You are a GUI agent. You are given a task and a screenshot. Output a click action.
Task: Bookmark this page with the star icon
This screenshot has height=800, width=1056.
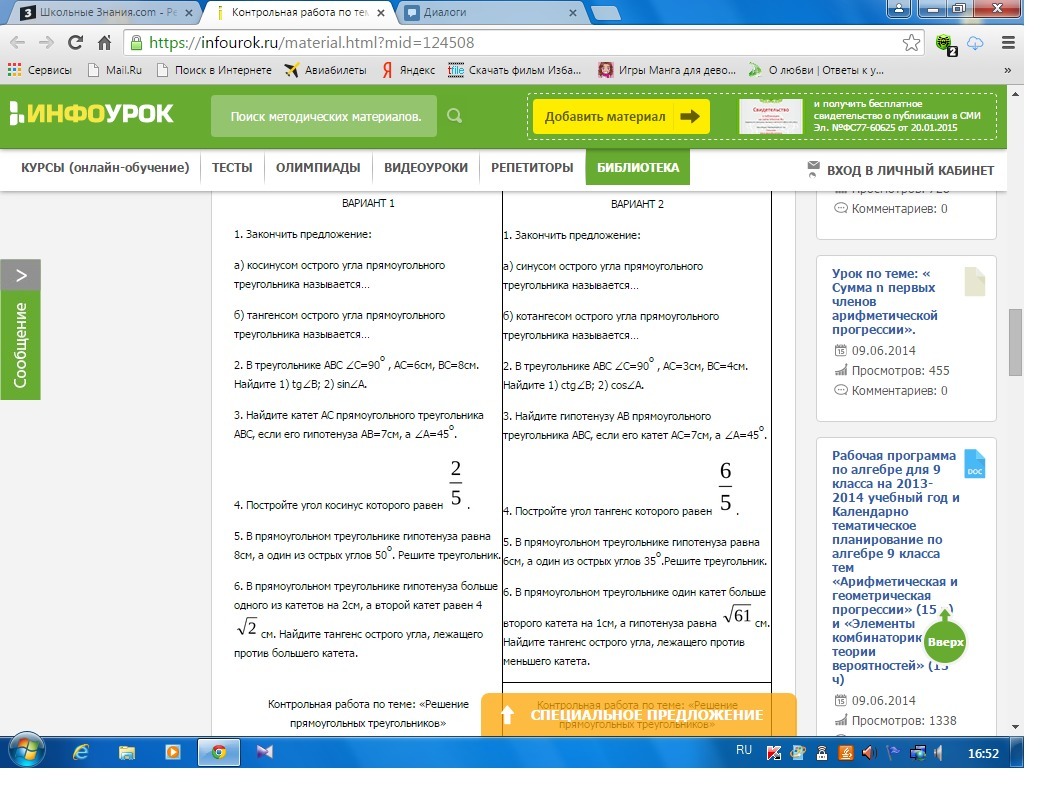(x=911, y=42)
